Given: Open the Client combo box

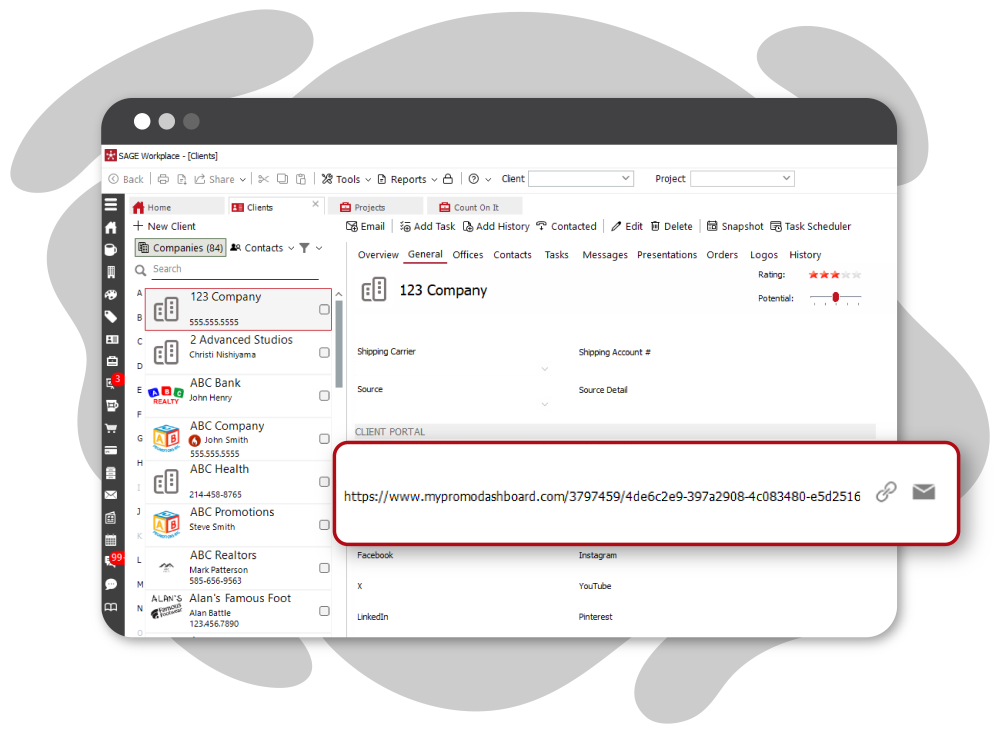Looking at the screenshot, I should [x=581, y=179].
